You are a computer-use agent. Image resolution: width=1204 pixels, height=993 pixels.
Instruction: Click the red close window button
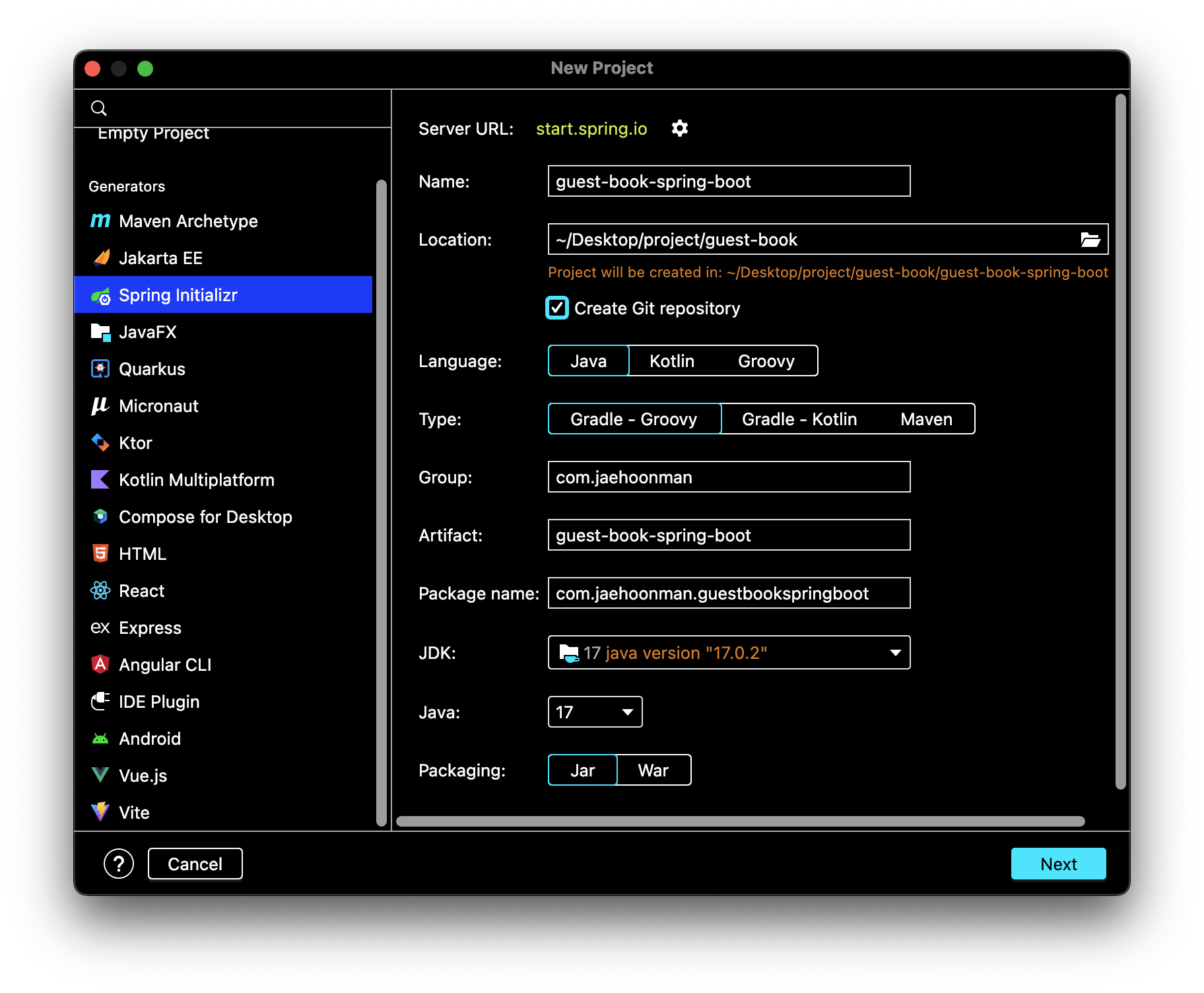93,69
